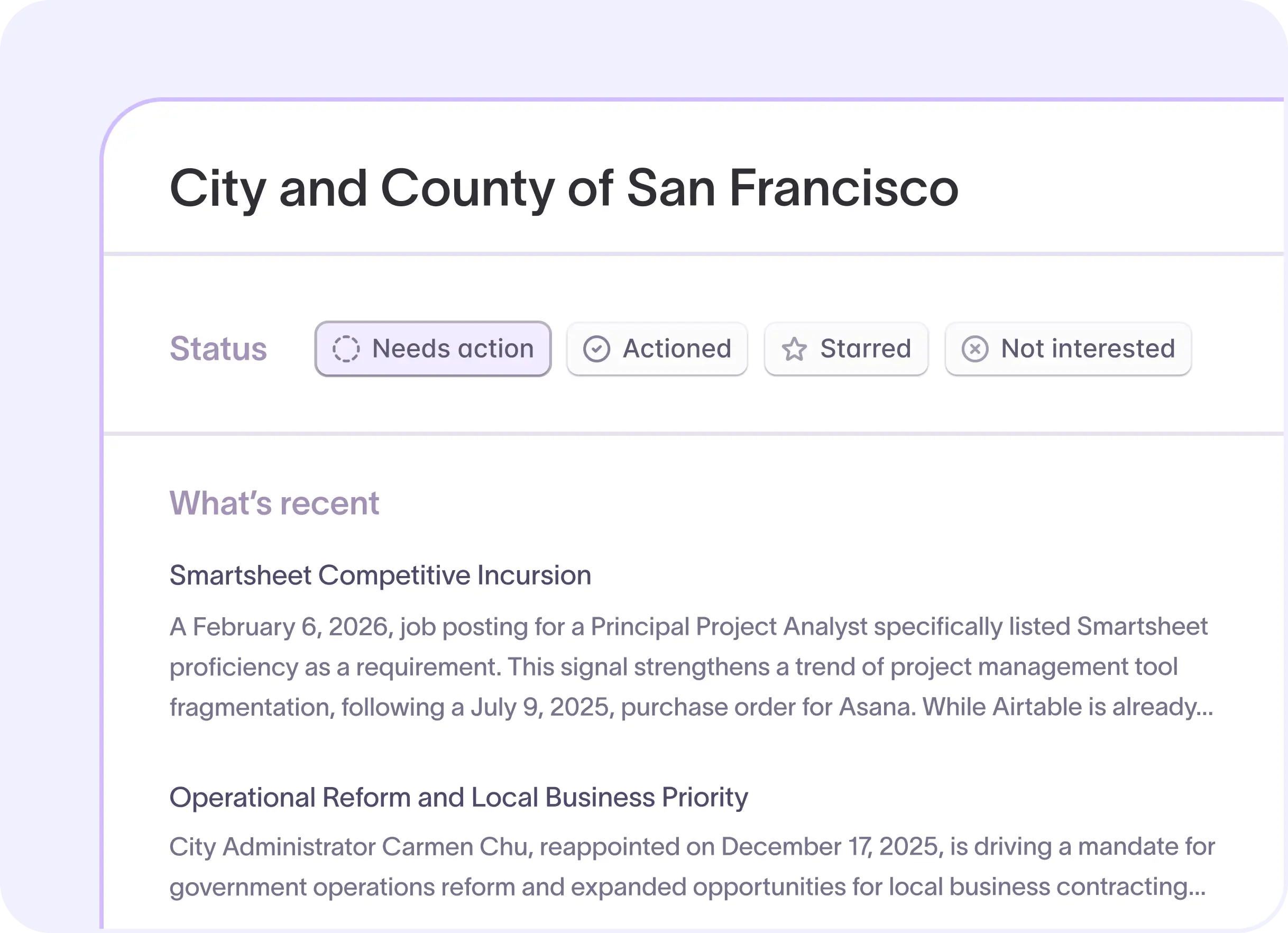Click the City and County of San Francisco title

point(563,188)
